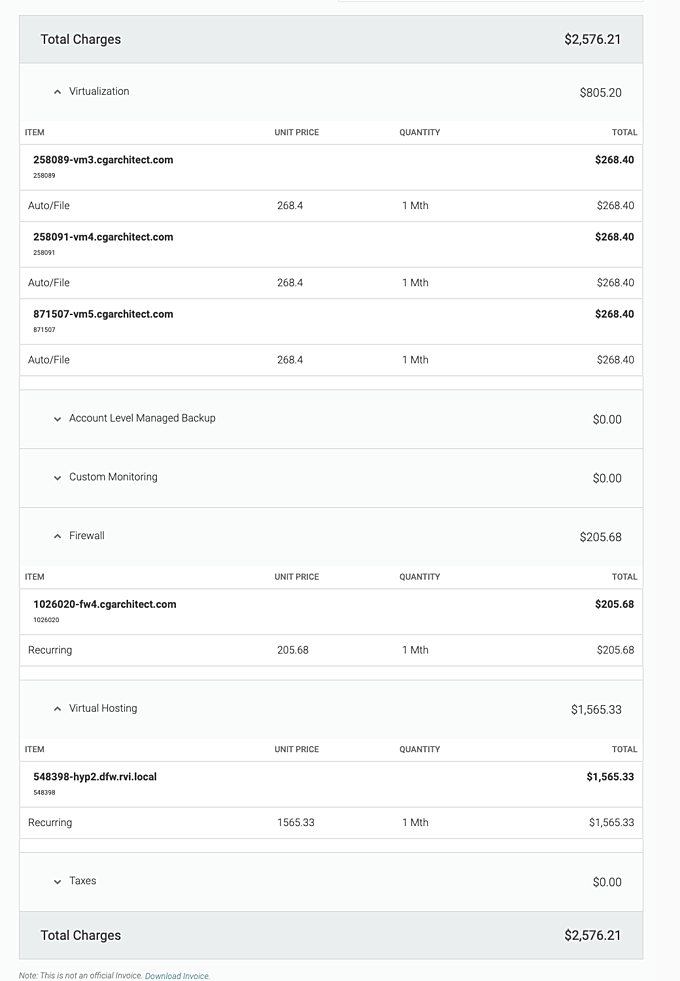Open 258091-vm4.cgarchitect.com item
680x981 pixels.
coord(103,237)
